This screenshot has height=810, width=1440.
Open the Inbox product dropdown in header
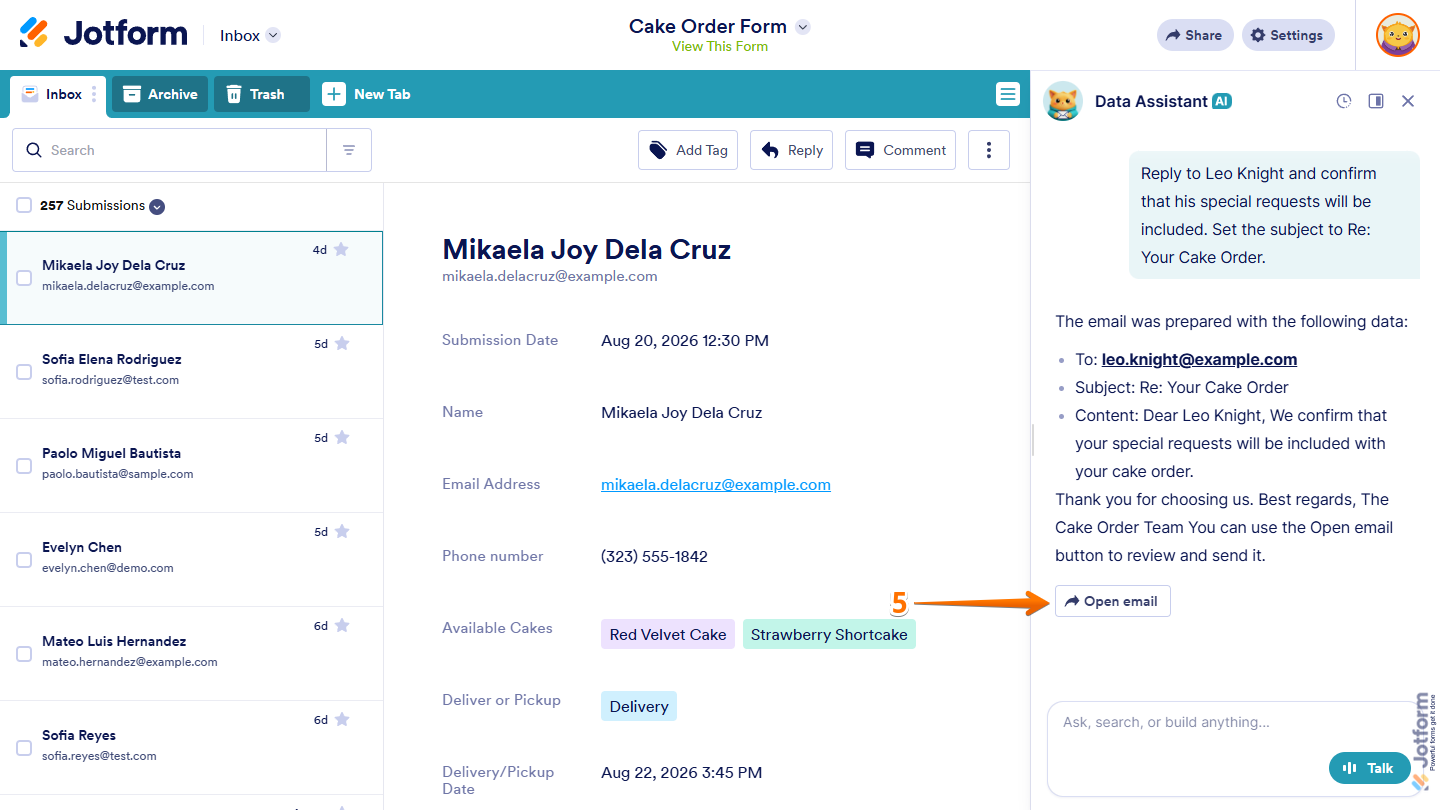[x=250, y=35]
